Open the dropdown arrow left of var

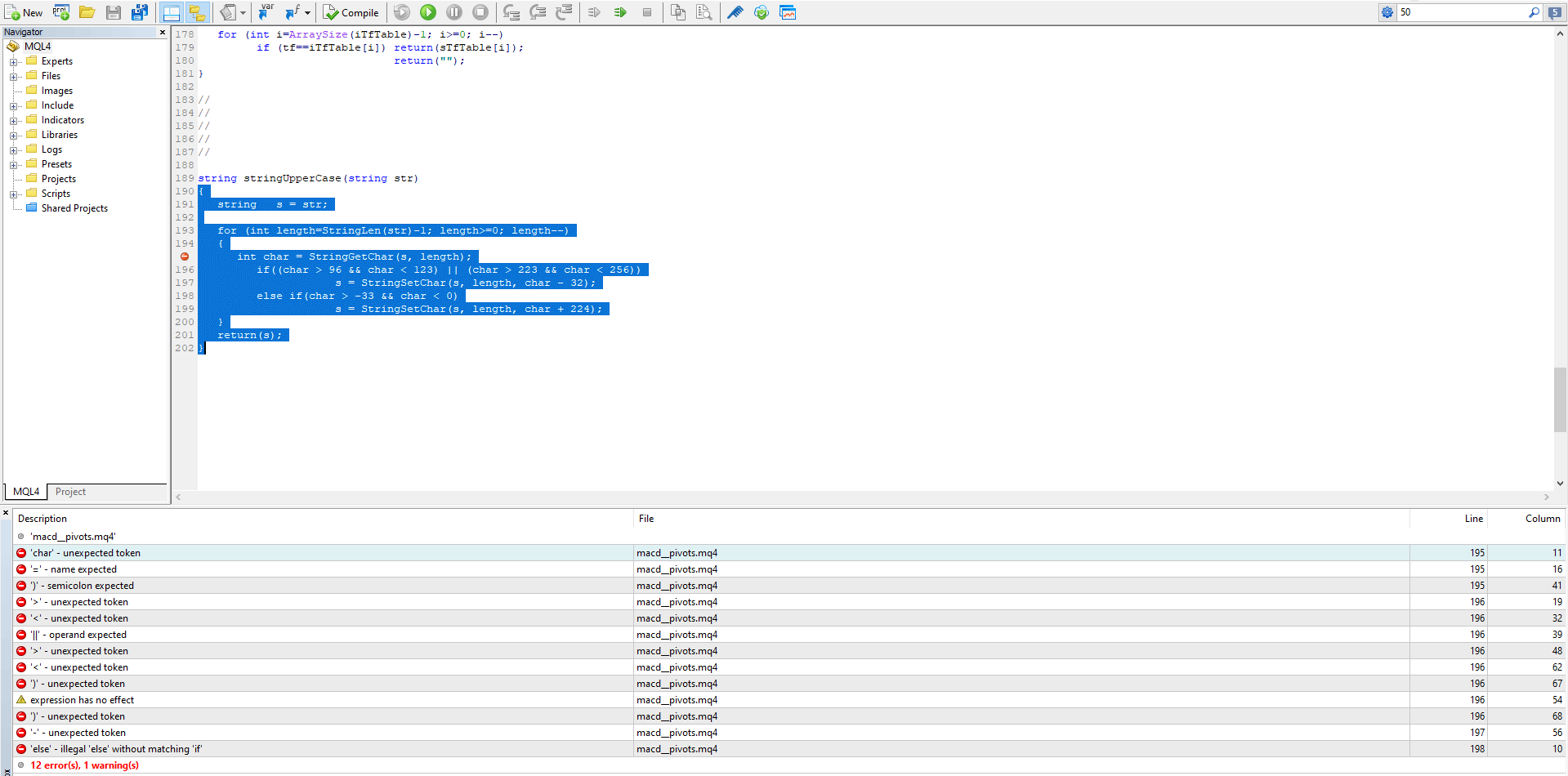(x=243, y=12)
